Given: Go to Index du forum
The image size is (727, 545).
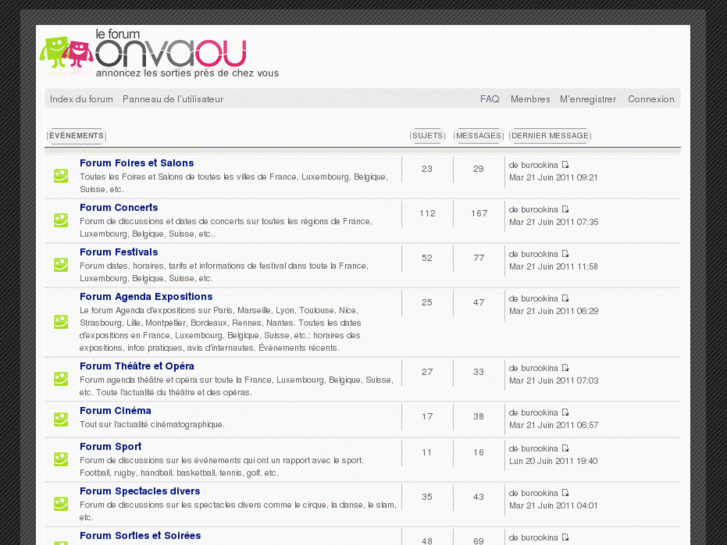Looking at the screenshot, I should [82, 99].
